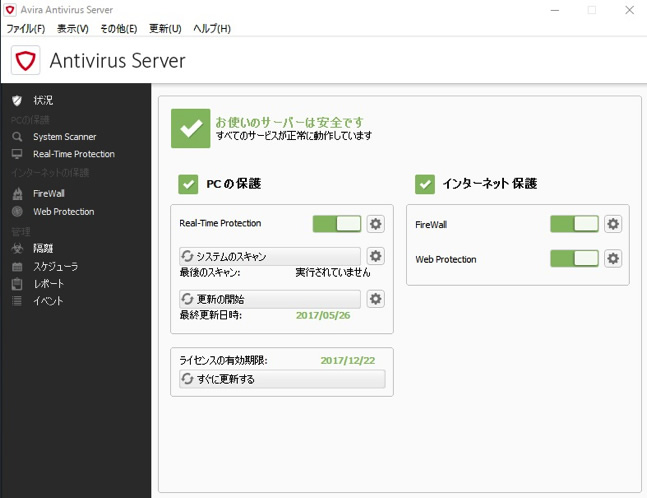647x498 pixels.
Task: Click the ライセンスの有効期限 label
Action: tap(223, 361)
